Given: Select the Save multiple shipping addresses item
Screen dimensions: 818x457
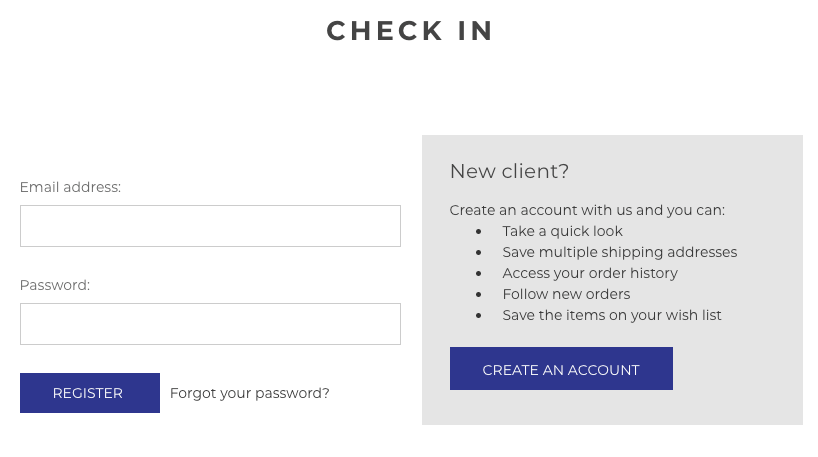Looking at the screenshot, I should tap(620, 252).
